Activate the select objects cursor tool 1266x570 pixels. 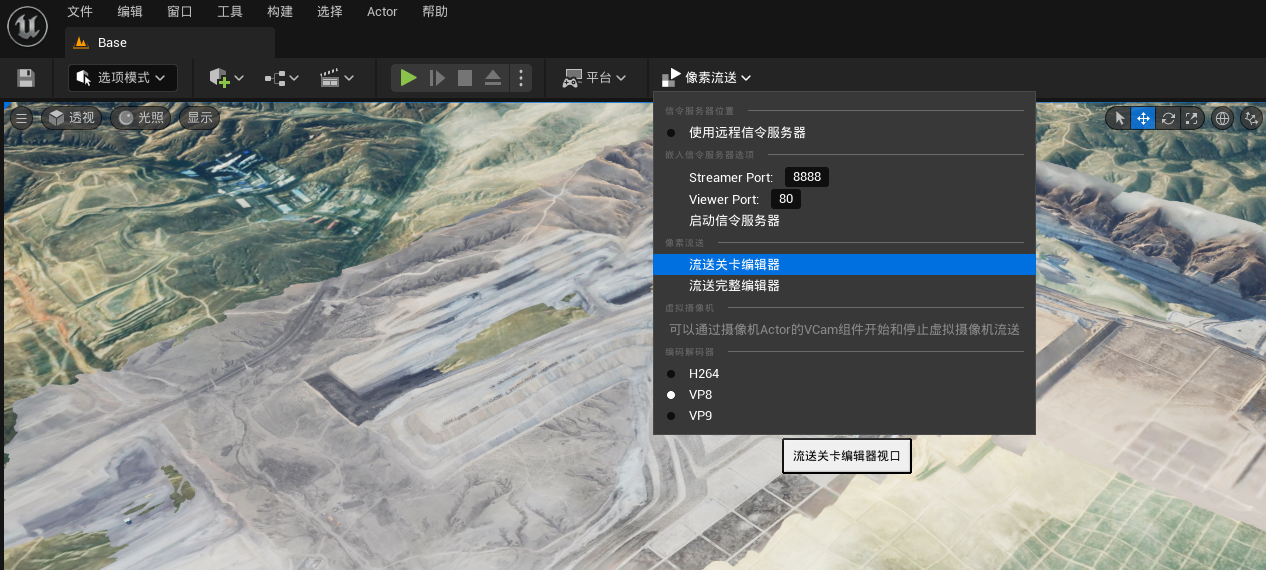[1119, 118]
